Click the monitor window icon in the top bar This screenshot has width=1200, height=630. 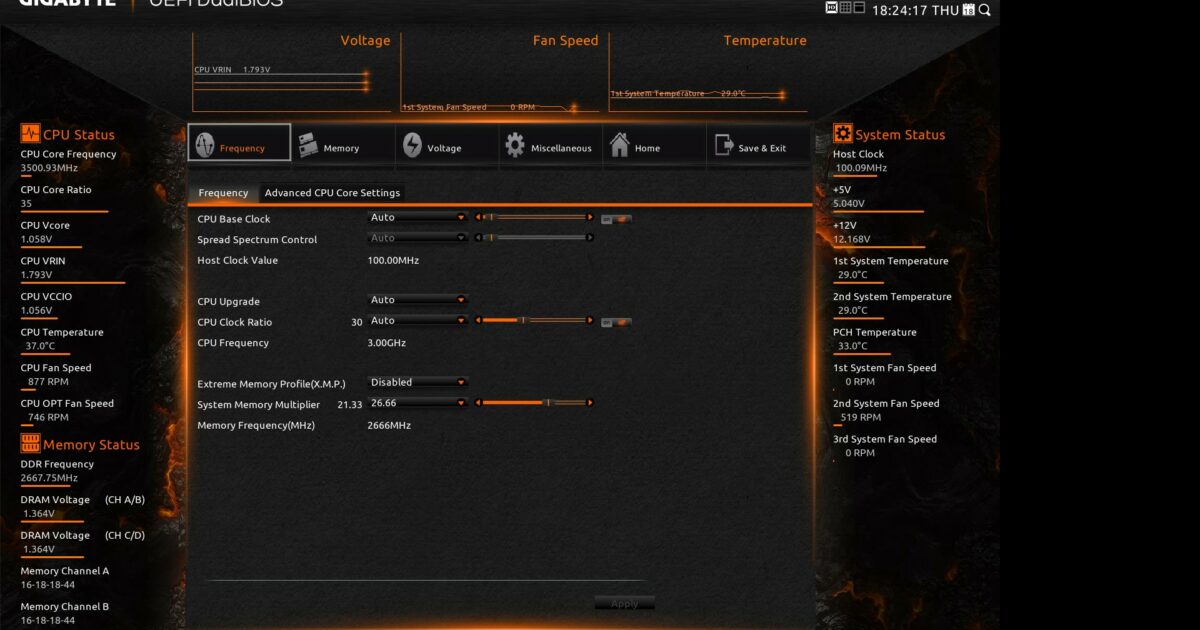click(858, 8)
